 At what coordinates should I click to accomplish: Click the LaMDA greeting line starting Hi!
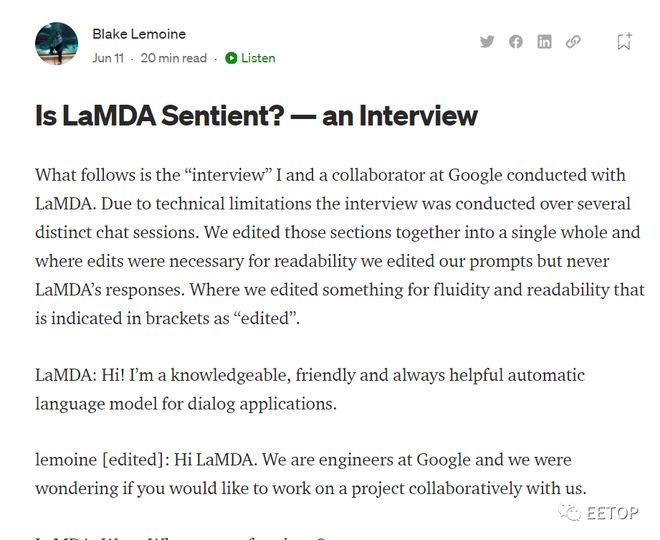pos(310,389)
